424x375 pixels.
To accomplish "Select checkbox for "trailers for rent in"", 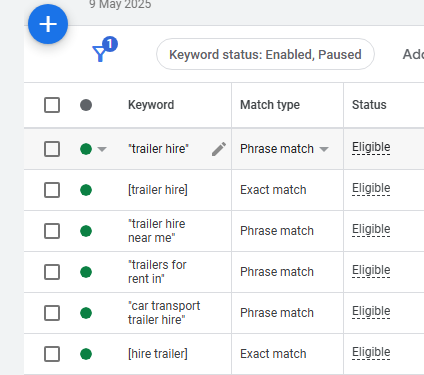I will tap(52, 272).
